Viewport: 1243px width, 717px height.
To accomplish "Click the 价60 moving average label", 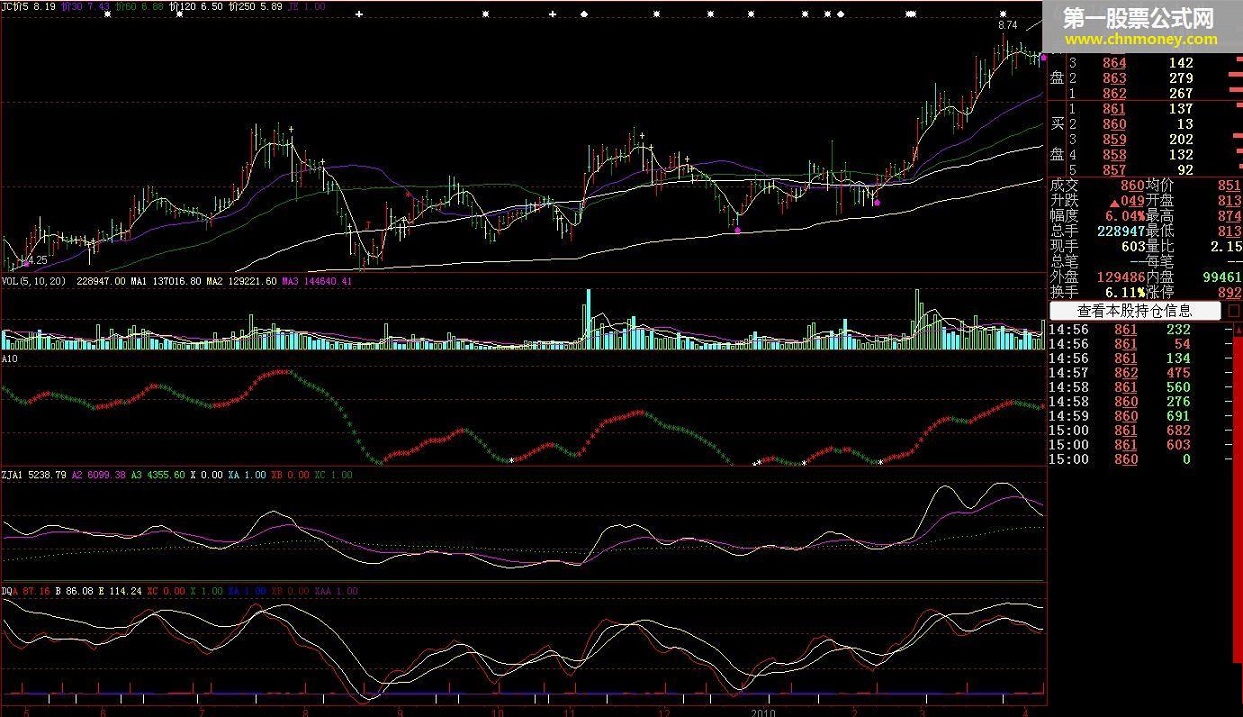I will tap(137, 6).
